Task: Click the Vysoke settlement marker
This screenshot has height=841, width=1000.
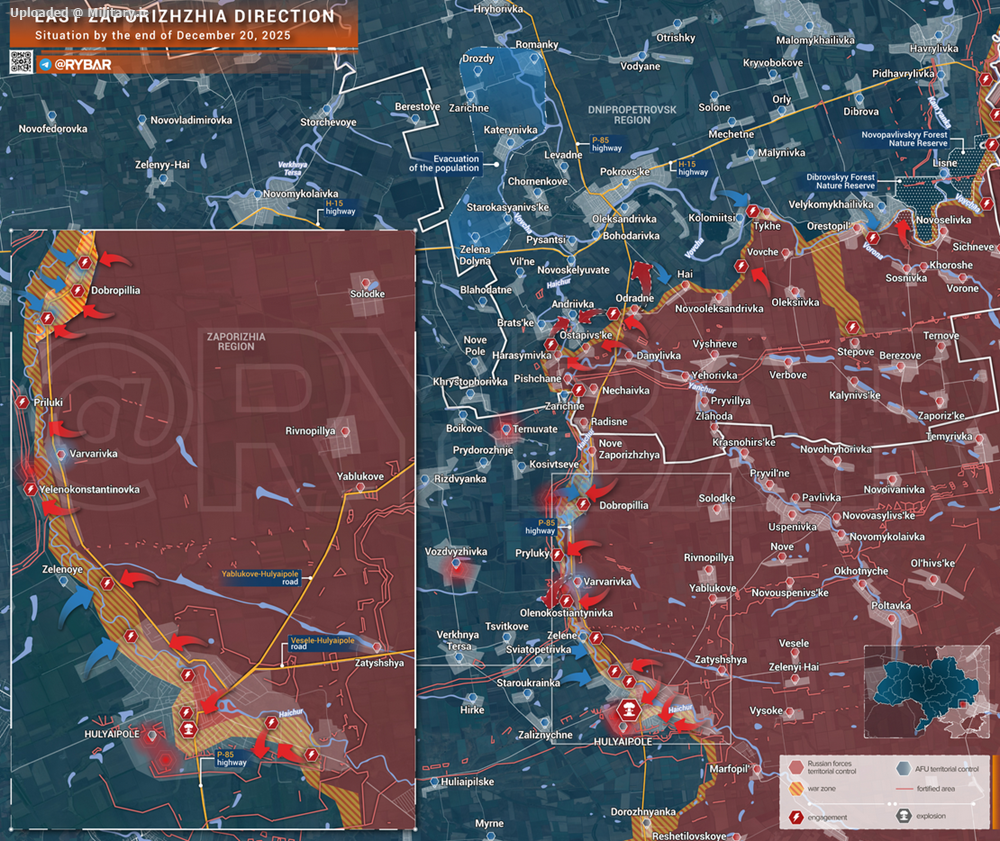Action: tap(790, 711)
